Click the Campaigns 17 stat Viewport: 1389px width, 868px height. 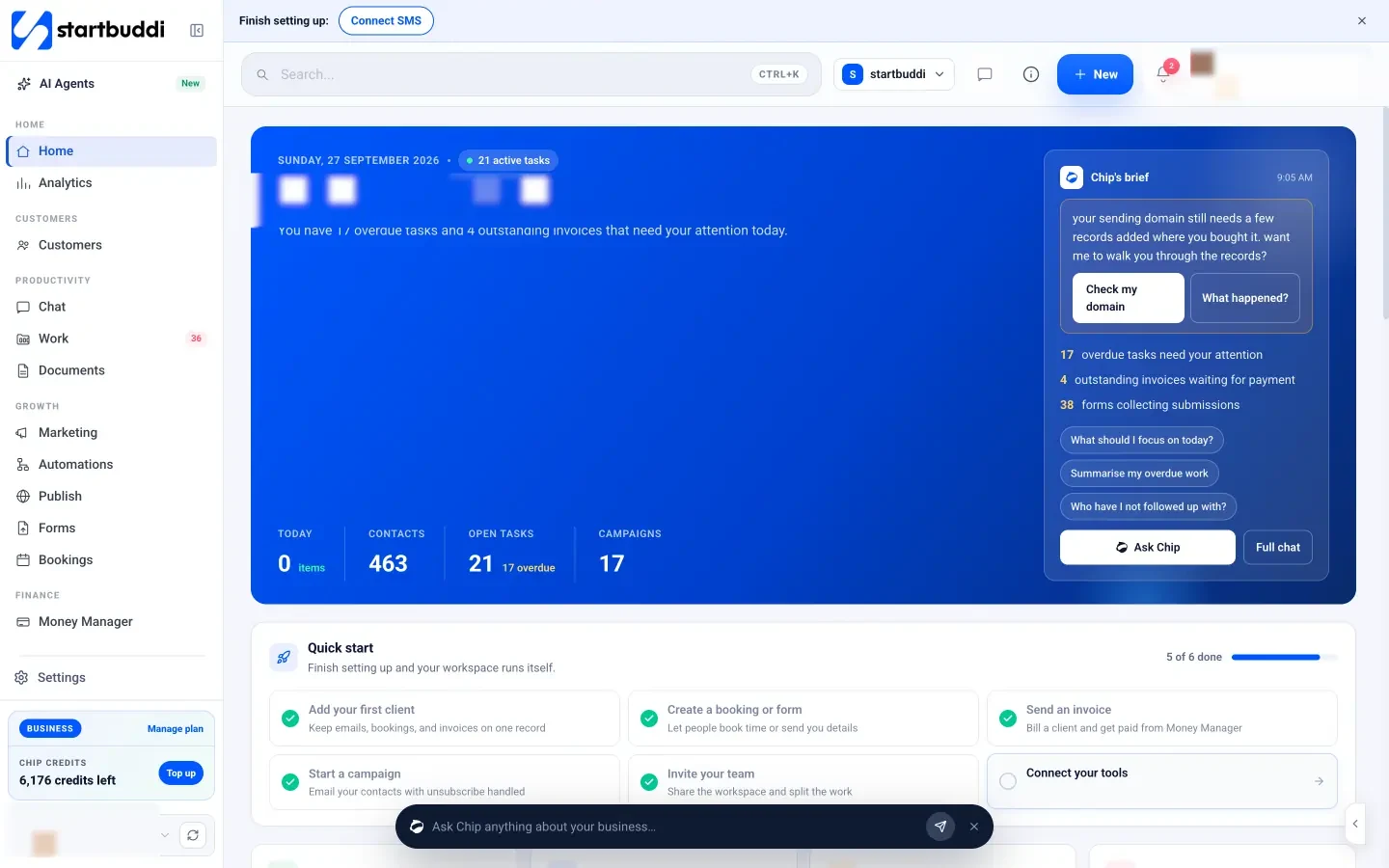coord(630,554)
